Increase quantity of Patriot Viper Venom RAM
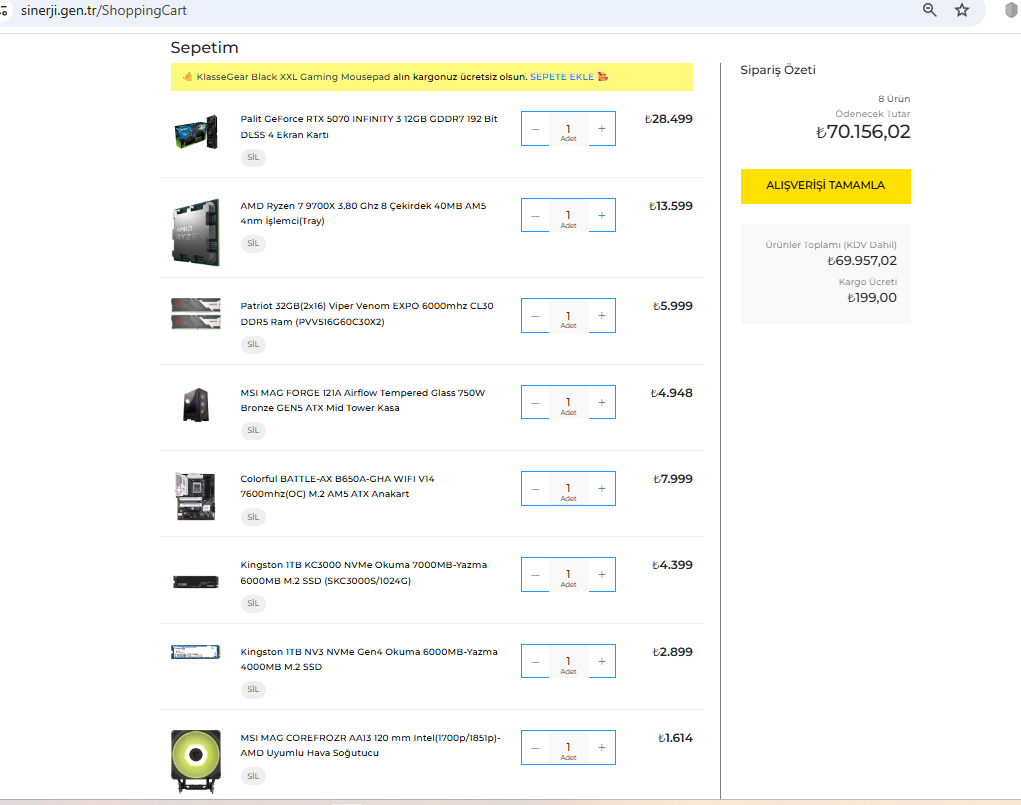Viewport: 1021px width, 805px height. coord(601,316)
